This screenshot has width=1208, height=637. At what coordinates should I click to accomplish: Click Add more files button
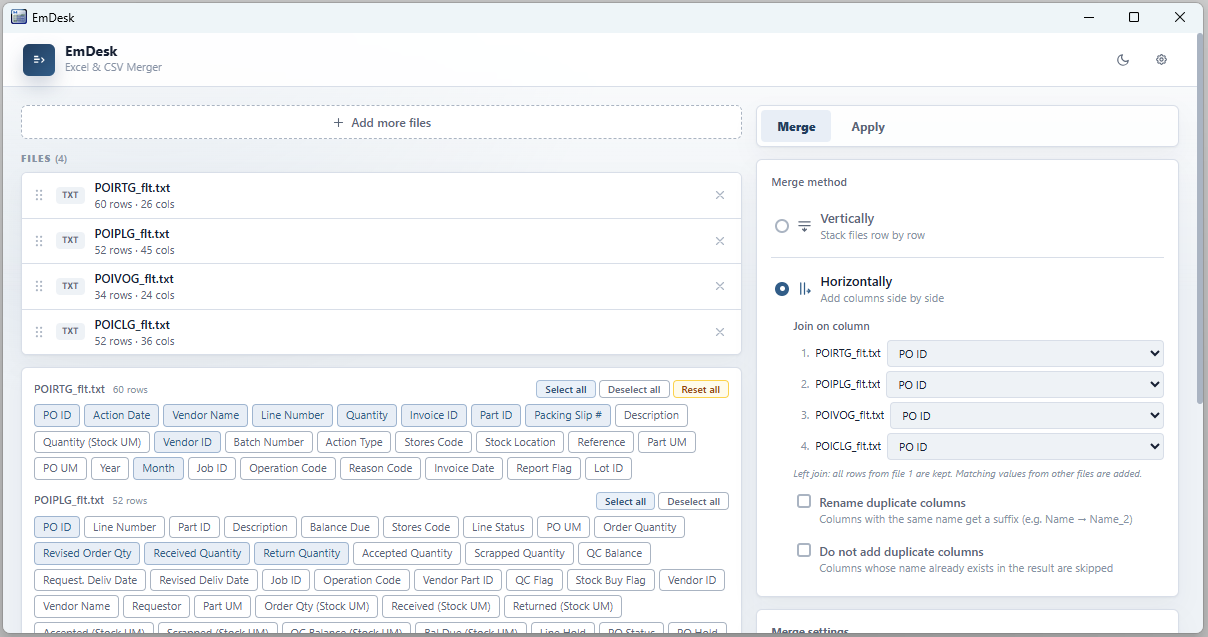coord(381,123)
